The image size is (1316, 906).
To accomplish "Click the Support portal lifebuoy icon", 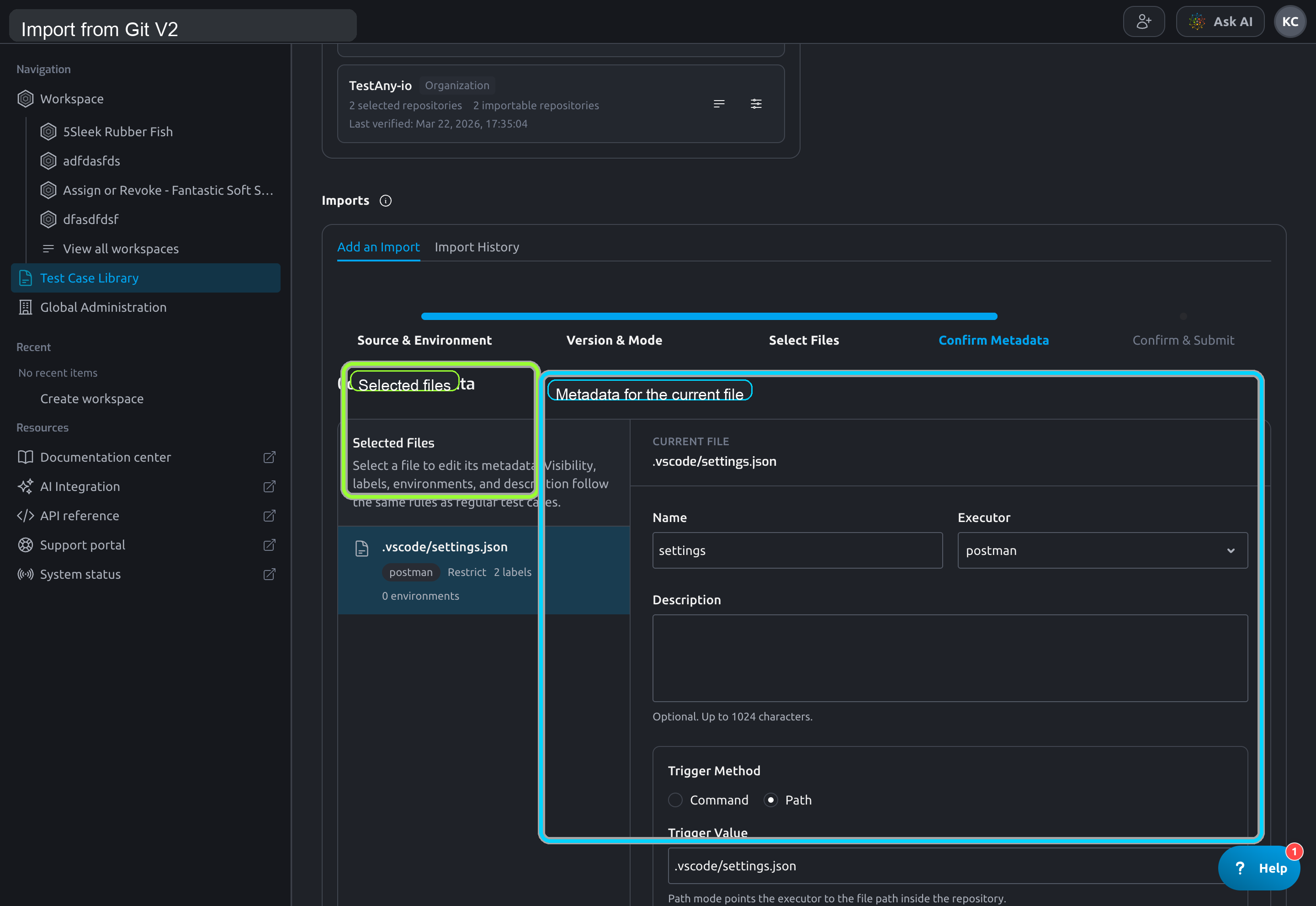I will (26, 545).
